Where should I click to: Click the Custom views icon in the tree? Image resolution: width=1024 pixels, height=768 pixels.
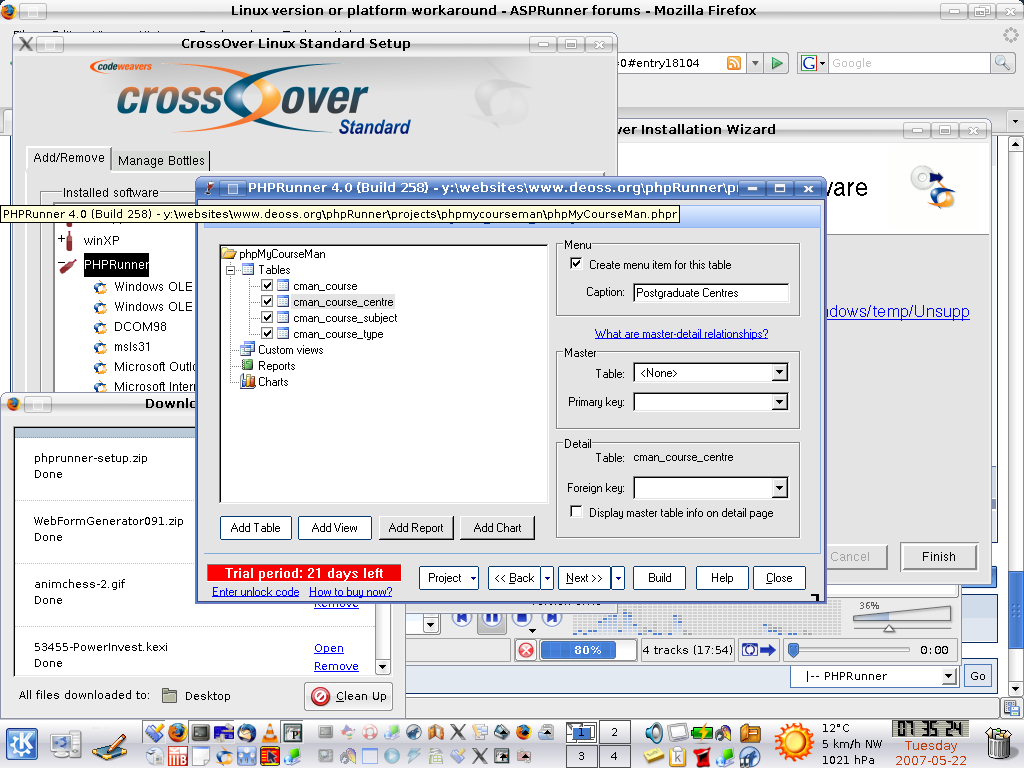[x=248, y=349]
